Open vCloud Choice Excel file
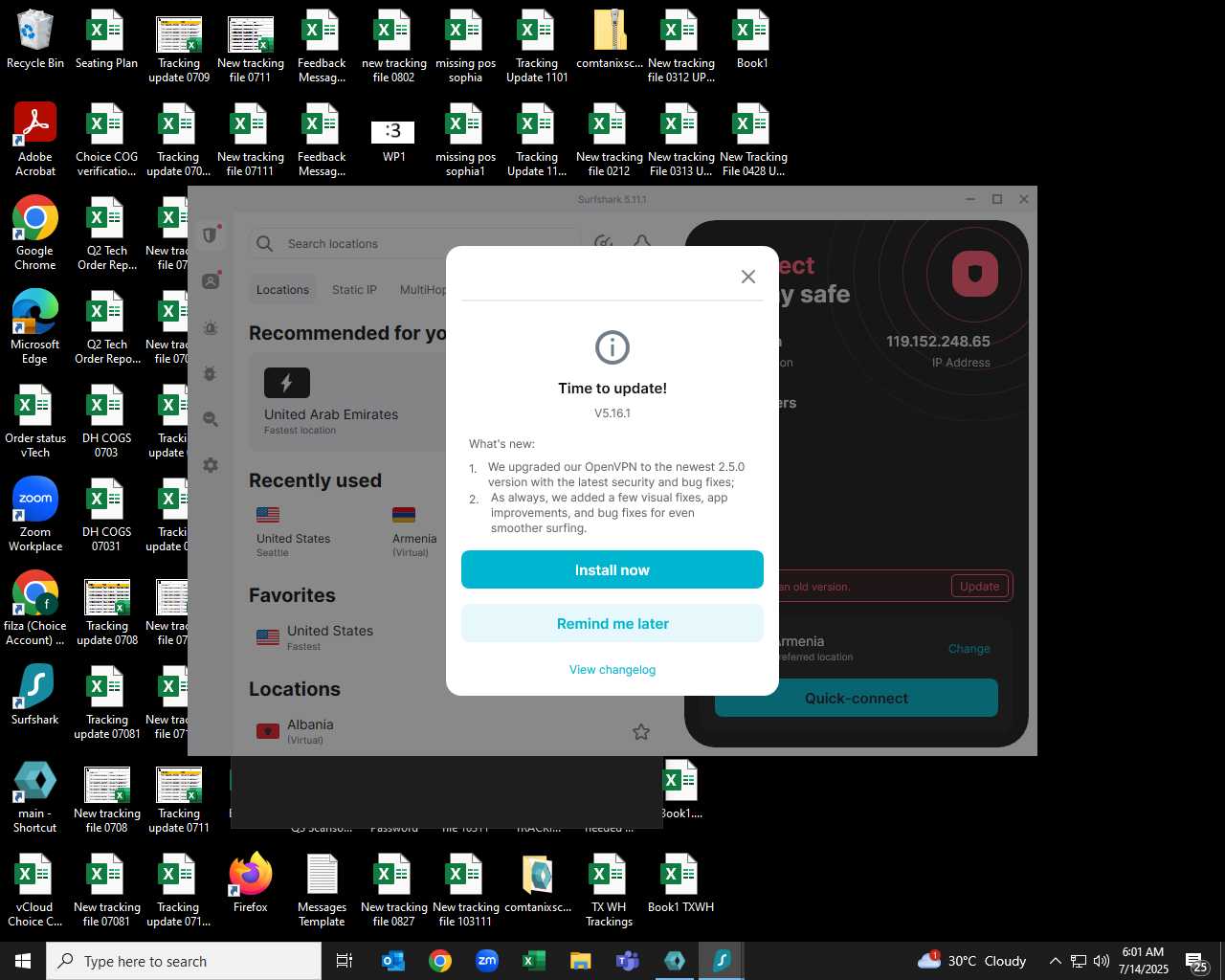Screen dimensions: 1225x980 pyautogui.click(x=35, y=890)
